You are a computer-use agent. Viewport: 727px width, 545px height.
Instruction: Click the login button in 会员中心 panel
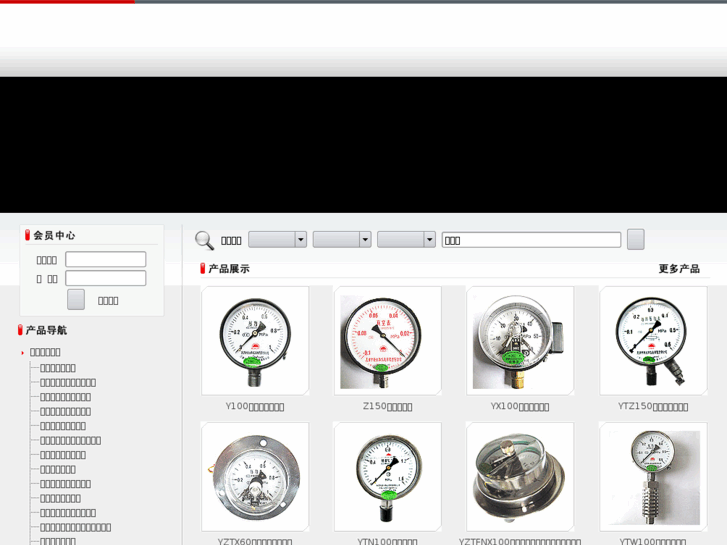click(x=76, y=300)
